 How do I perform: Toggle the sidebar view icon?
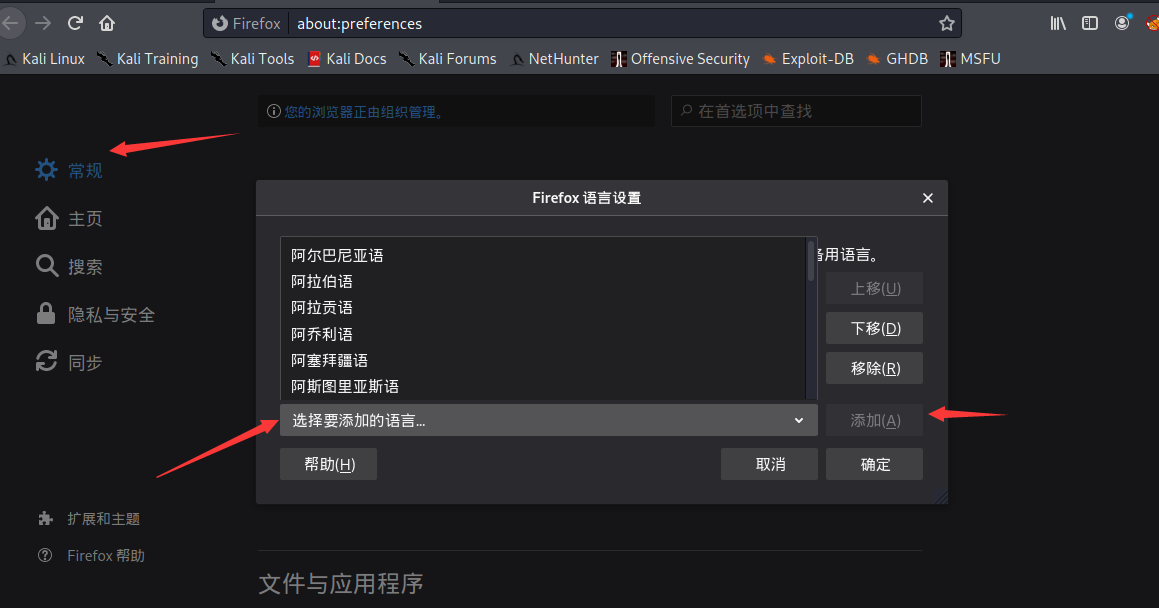point(1090,24)
